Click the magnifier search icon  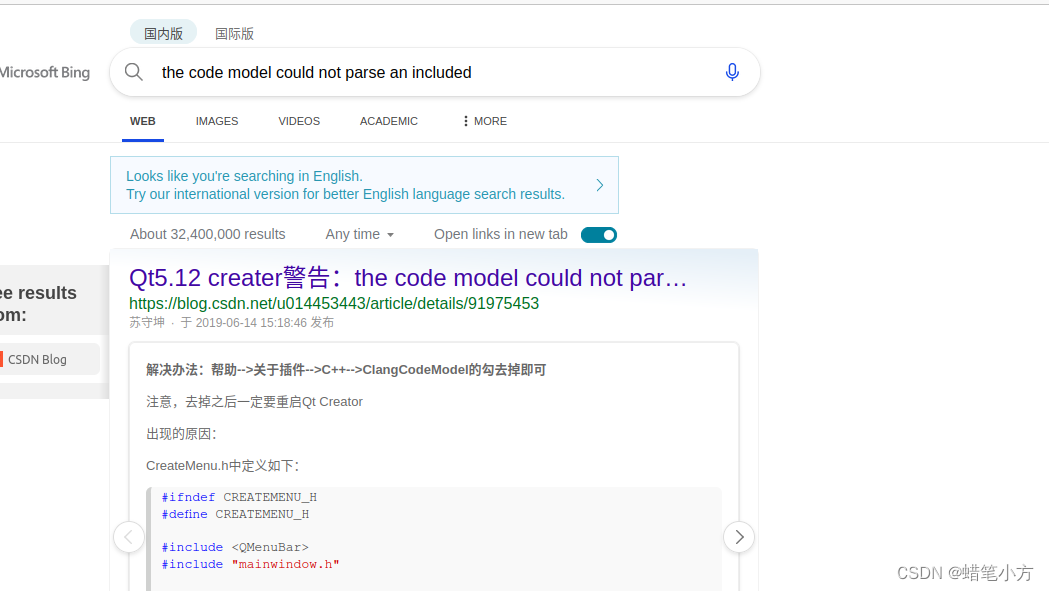click(134, 72)
